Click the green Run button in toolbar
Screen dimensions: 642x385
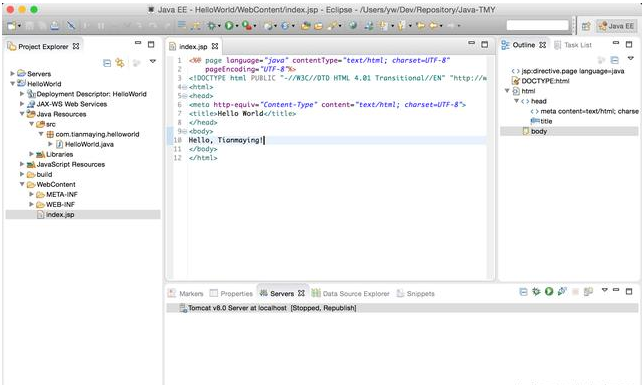pyautogui.click(x=229, y=26)
